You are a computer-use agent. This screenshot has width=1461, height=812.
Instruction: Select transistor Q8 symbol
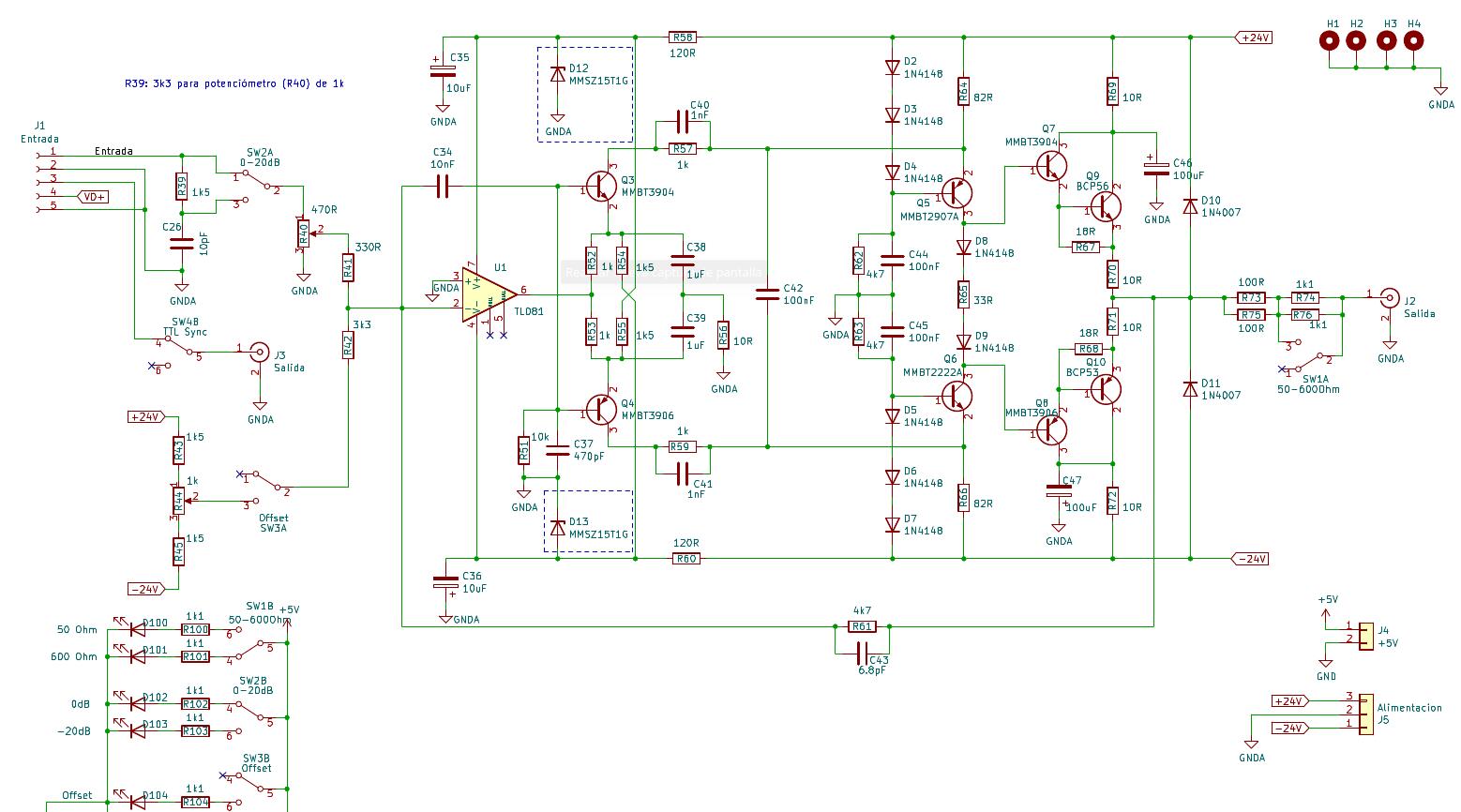coord(1052,429)
